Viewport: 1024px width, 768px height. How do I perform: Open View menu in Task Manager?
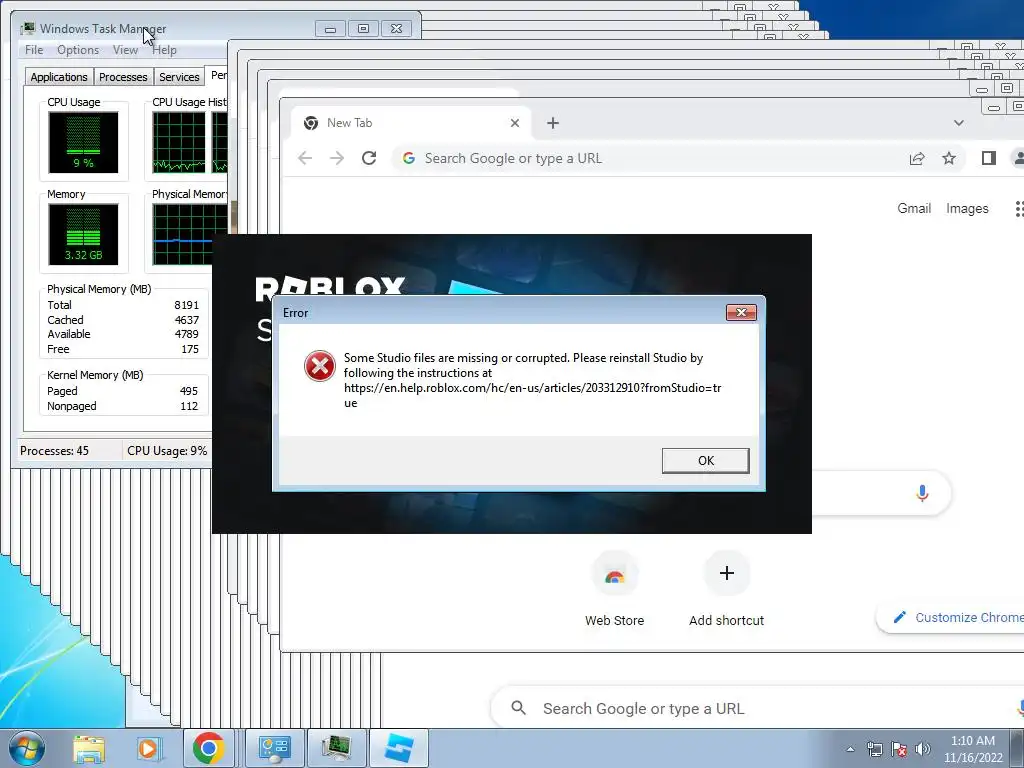(125, 50)
